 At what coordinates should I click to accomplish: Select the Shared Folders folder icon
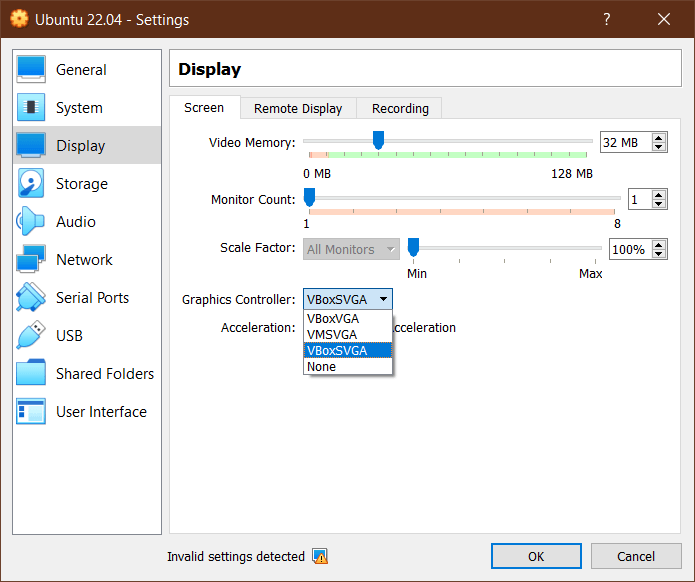pos(31,373)
